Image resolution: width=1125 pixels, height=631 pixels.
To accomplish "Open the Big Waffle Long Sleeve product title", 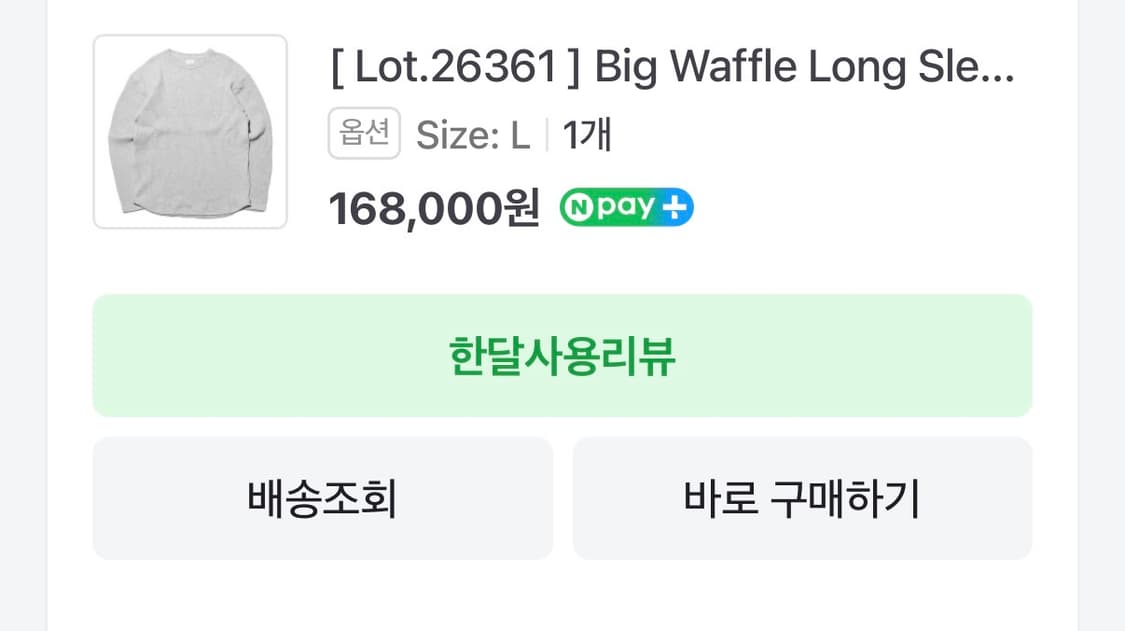I will point(670,67).
